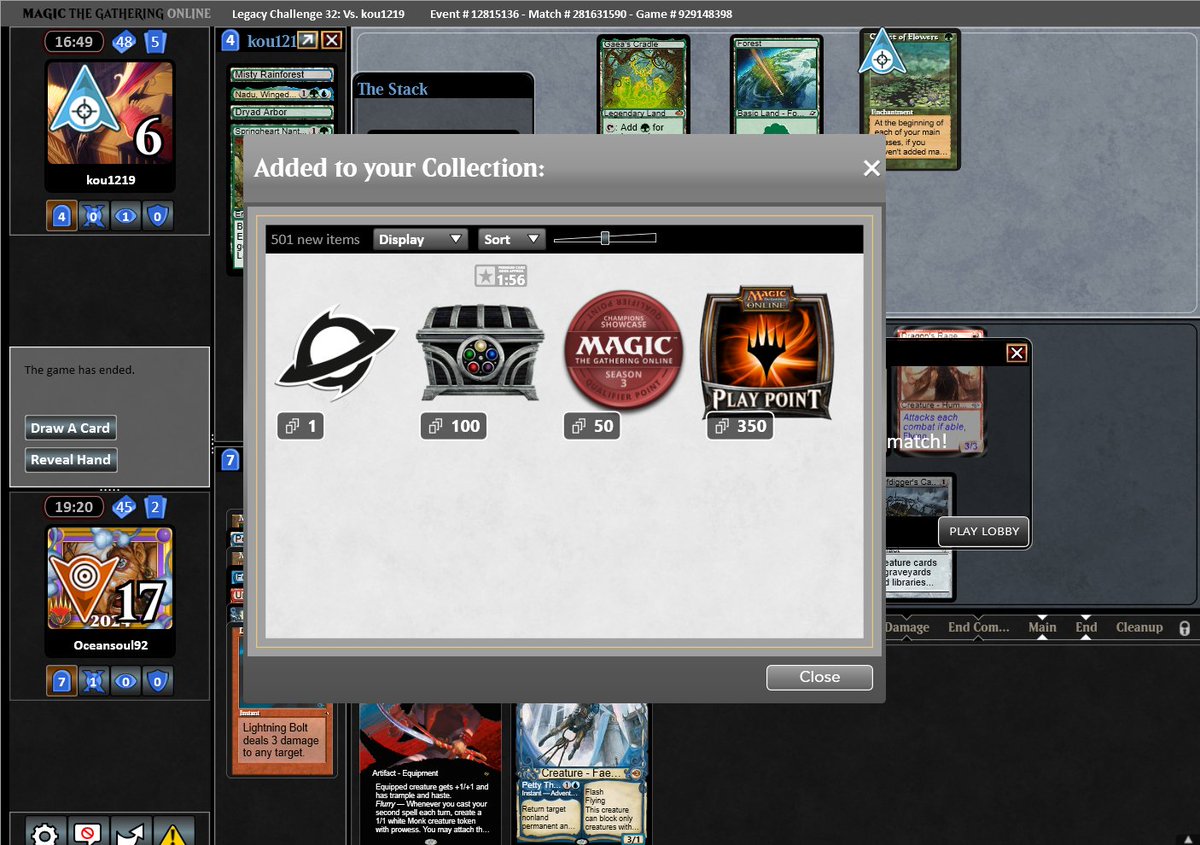Click the Forest basic land card
The image size is (1200, 845).
[776, 85]
